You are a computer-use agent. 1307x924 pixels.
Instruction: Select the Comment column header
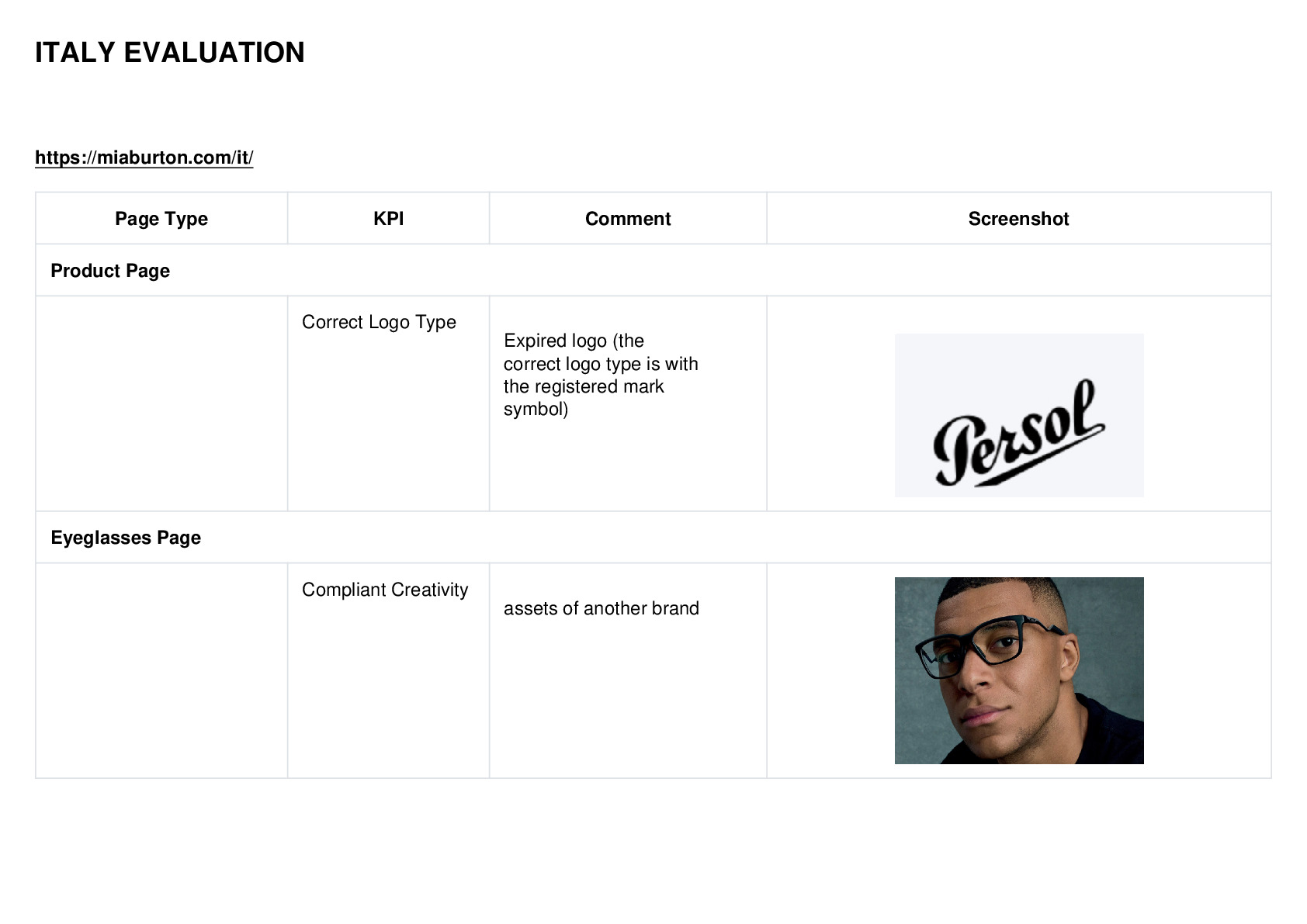[x=628, y=219]
